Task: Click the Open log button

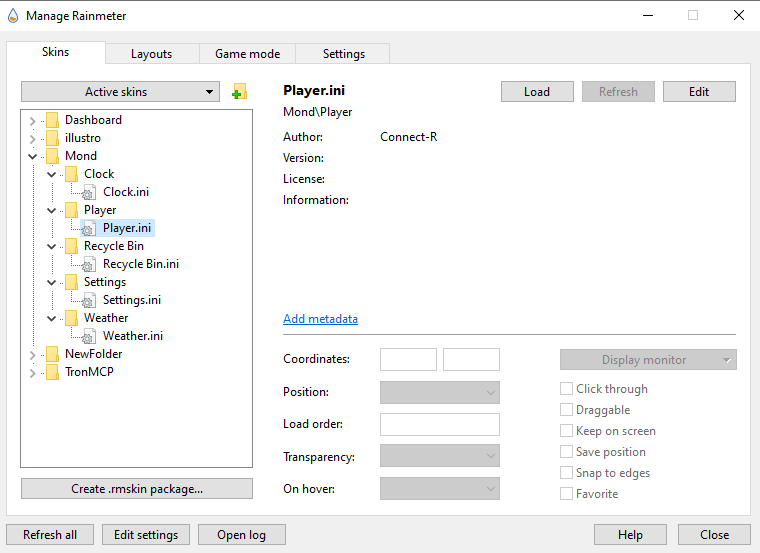Action: pos(241,535)
